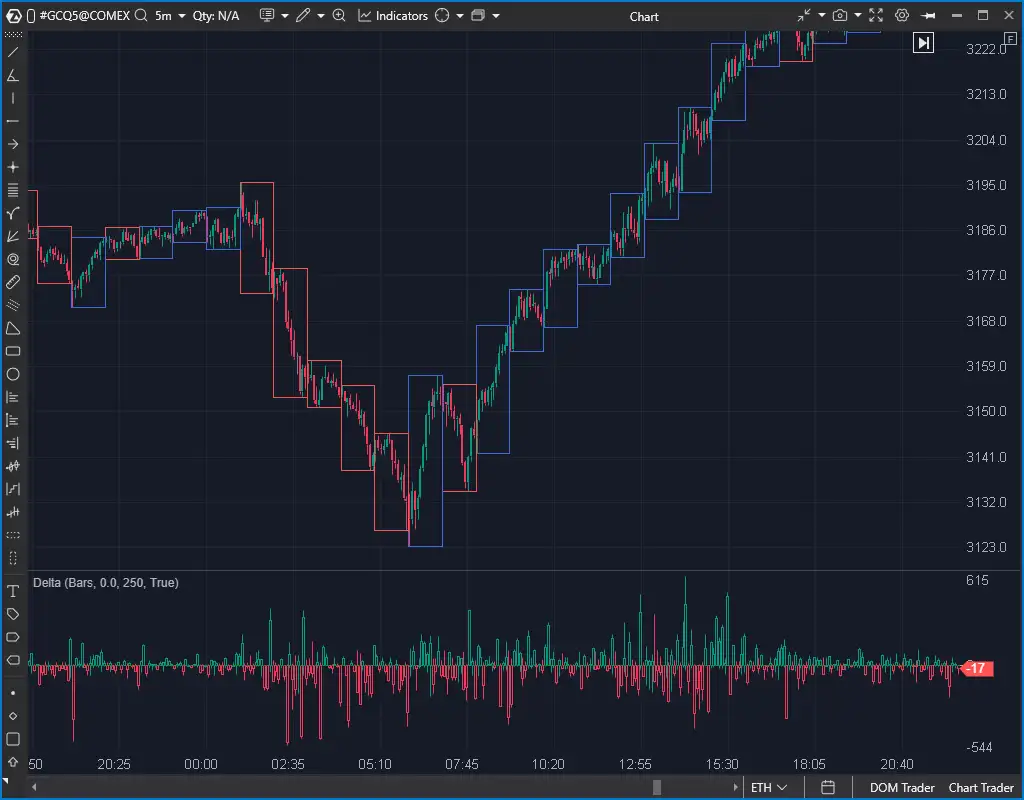Take a chart screenshot with camera icon
The width and height of the screenshot is (1024, 800).
(x=840, y=16)
